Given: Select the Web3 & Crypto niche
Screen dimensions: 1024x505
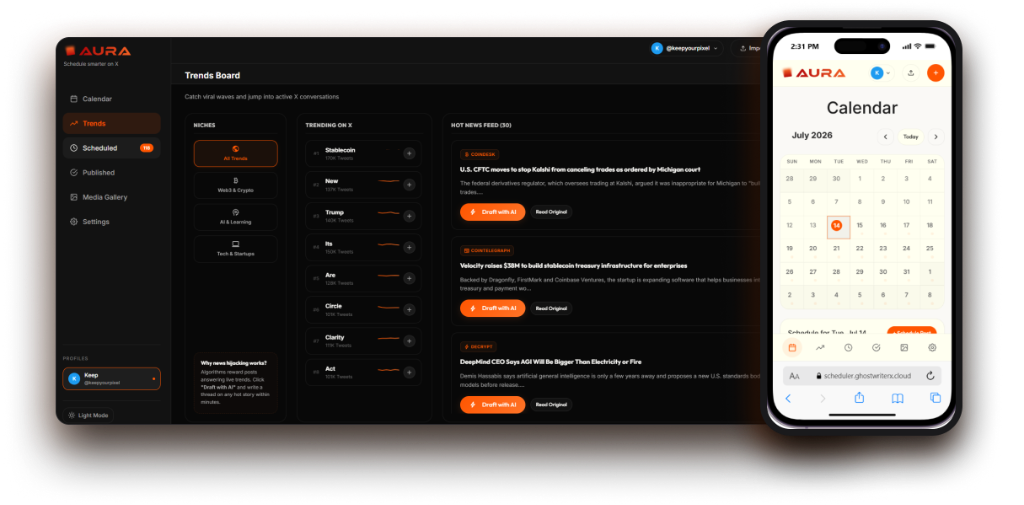Looking at the screenshot, I should [235, 185].
